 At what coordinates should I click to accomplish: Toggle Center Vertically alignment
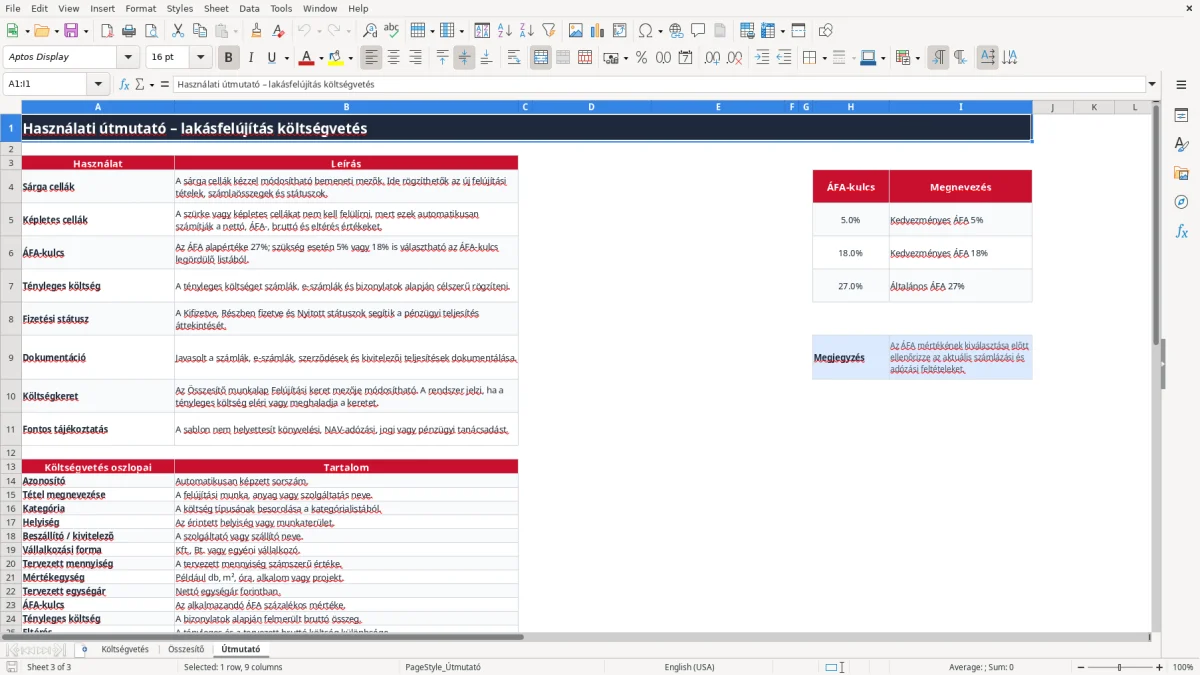(x=464, y=58)
